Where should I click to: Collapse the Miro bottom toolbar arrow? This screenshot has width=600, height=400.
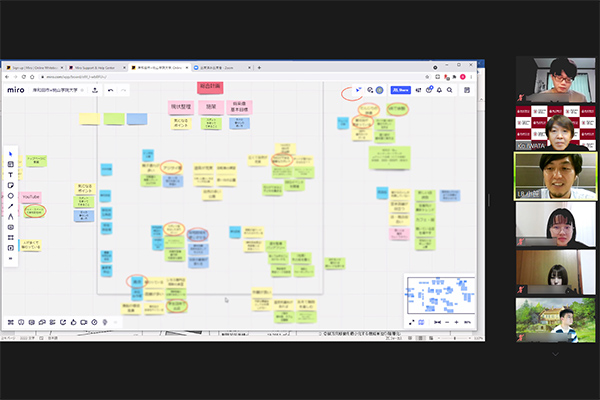tap(115, 322)
